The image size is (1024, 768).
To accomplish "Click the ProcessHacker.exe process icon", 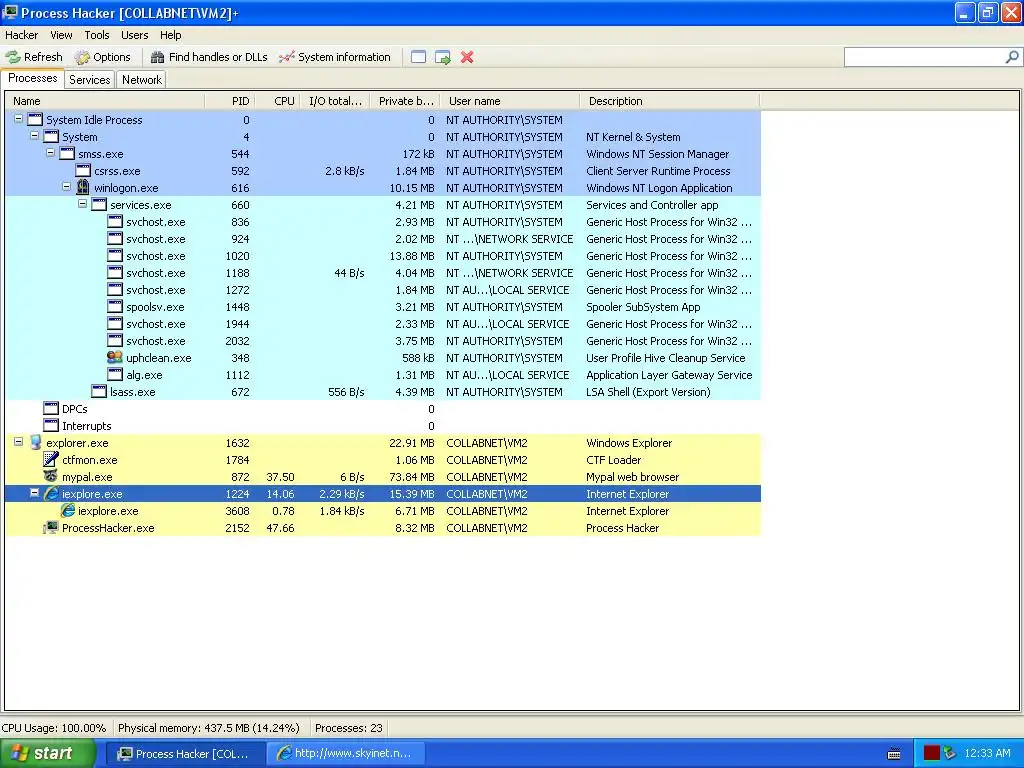I will pos(51,527).
